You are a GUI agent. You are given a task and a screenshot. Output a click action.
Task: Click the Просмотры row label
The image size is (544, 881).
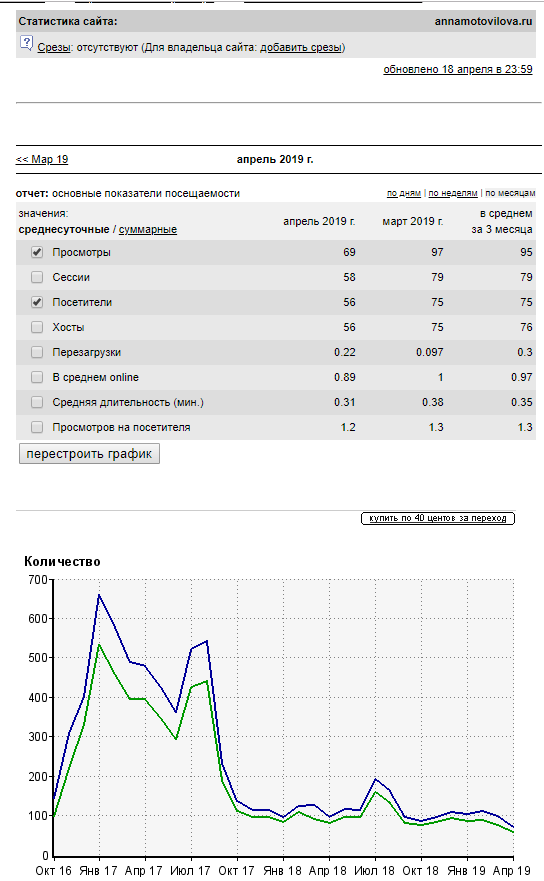[x=81, y=252]
